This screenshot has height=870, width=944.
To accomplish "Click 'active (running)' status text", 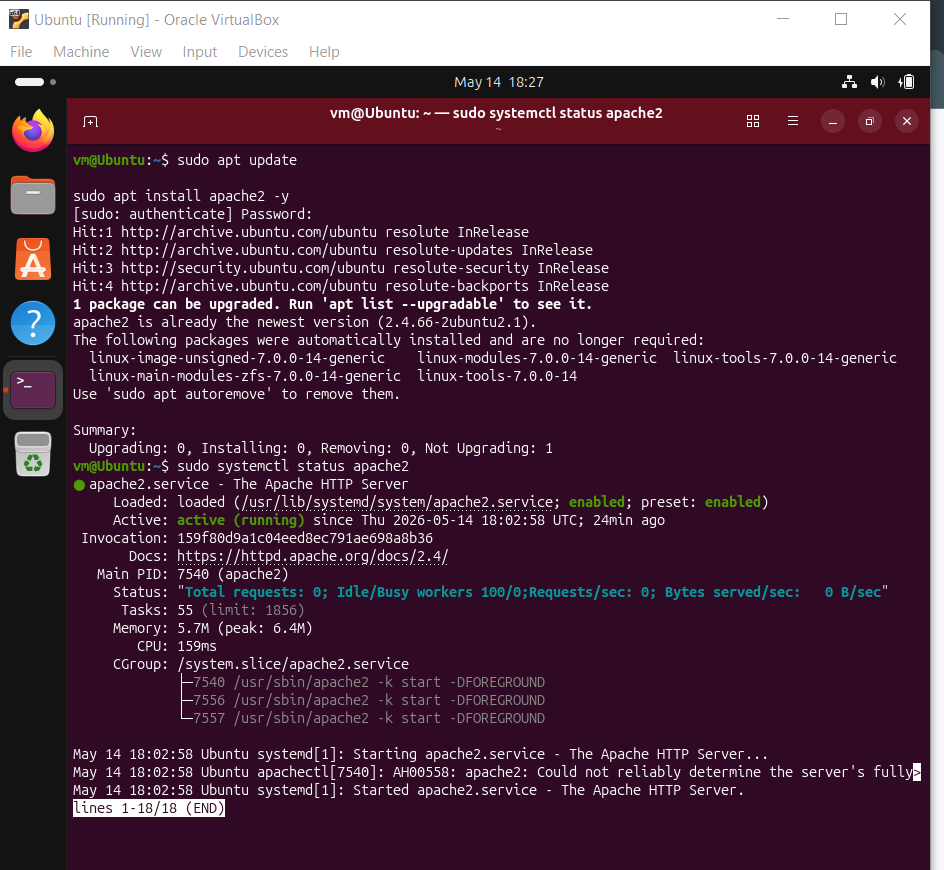I will click(x=241, y=520).
